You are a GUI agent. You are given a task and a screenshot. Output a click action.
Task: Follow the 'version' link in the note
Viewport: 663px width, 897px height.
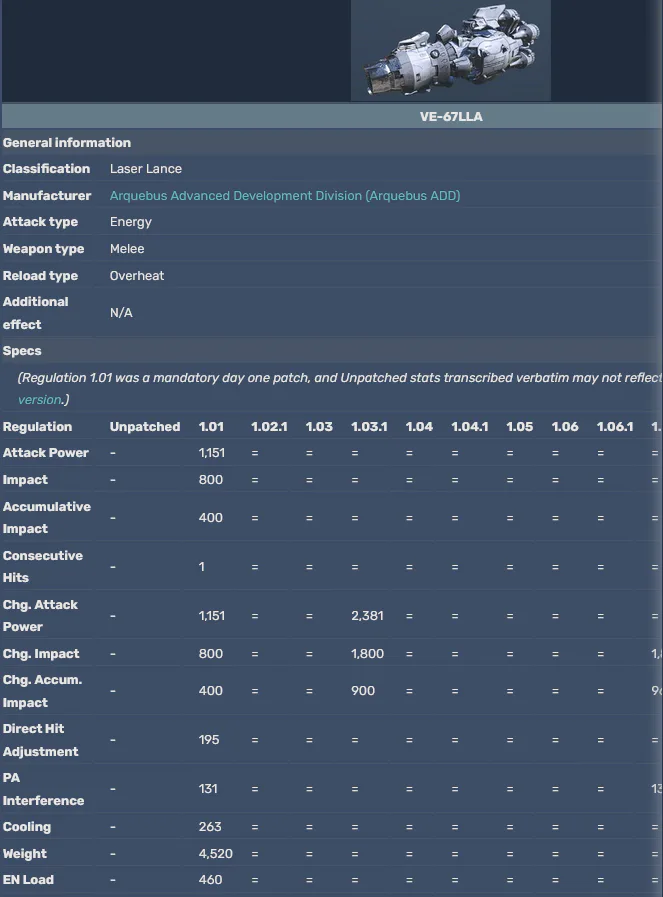(39, 399)
